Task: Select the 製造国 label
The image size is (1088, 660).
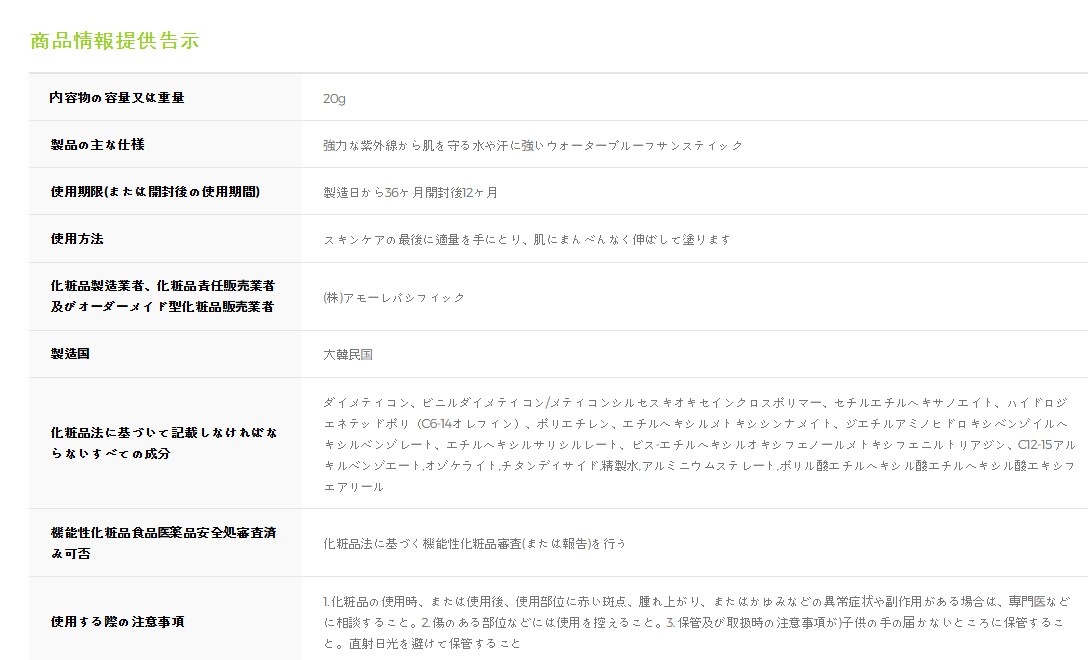Action: click(x=70, y=354)
